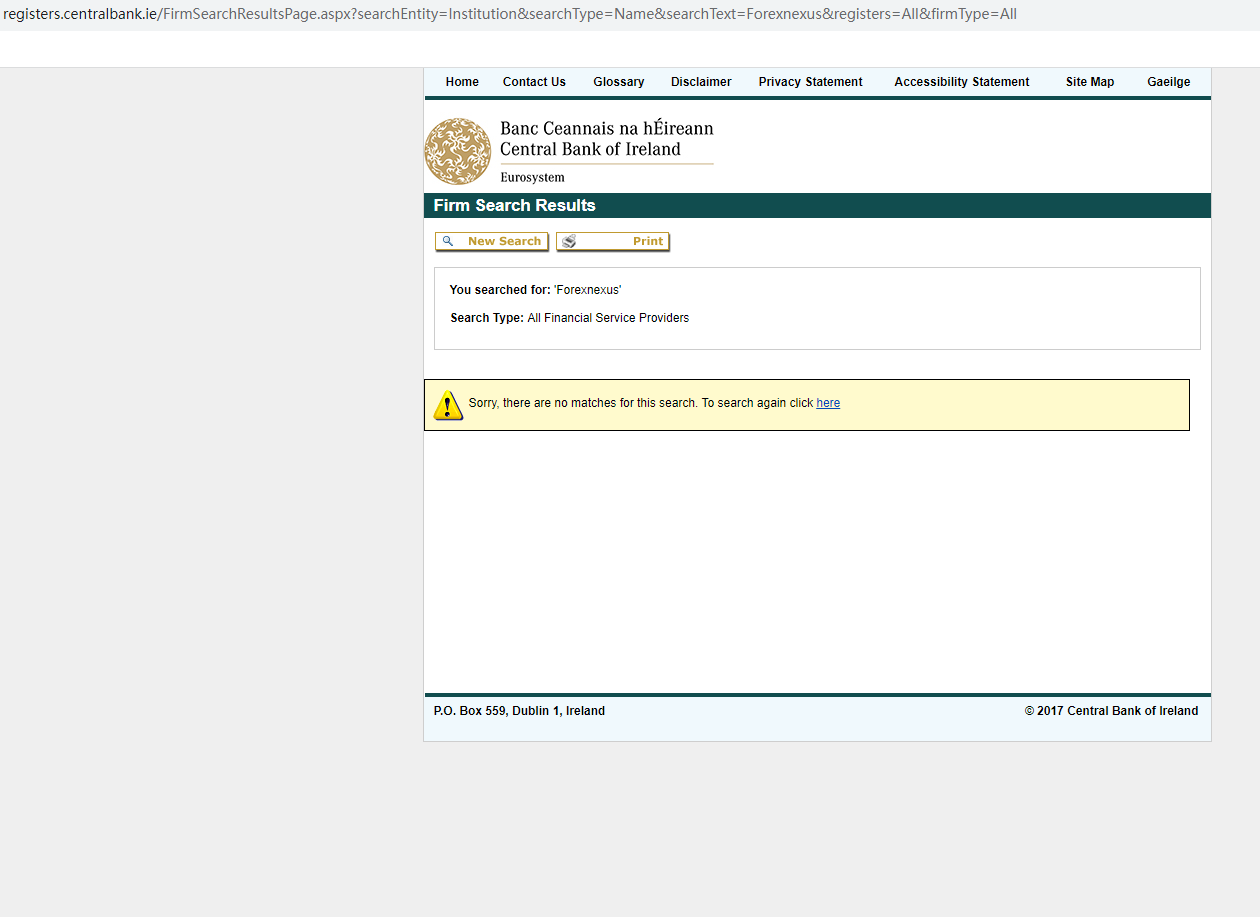Click the 'All Financial Service Providers' text
Screen dimensions: 1260x917
(608, 318)
